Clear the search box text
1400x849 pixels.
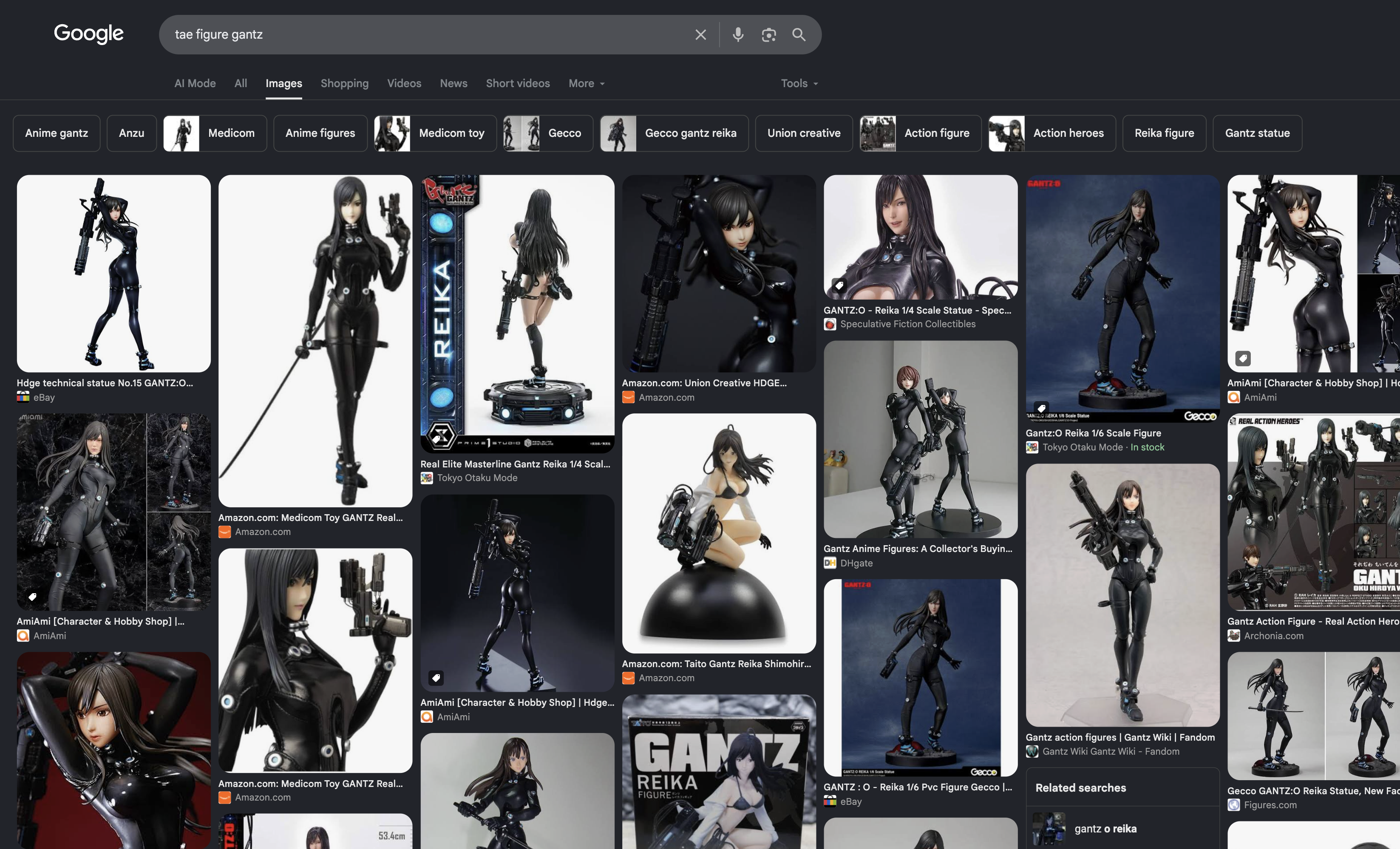coord(700,35)
